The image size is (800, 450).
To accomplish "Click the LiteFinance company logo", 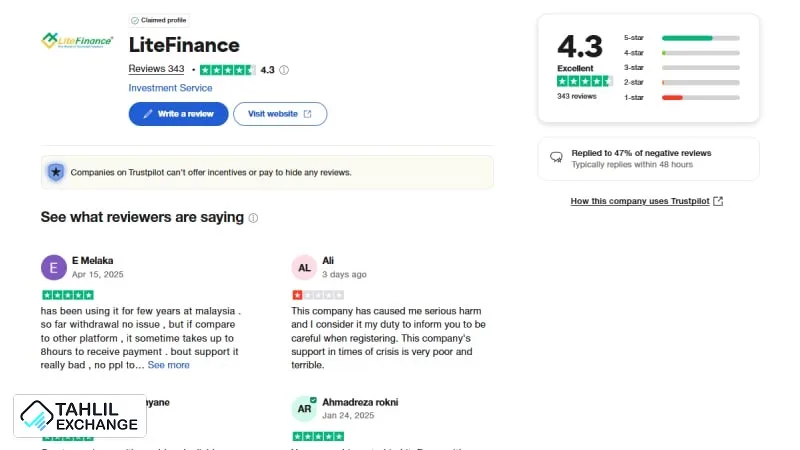I will click(77, 40).
